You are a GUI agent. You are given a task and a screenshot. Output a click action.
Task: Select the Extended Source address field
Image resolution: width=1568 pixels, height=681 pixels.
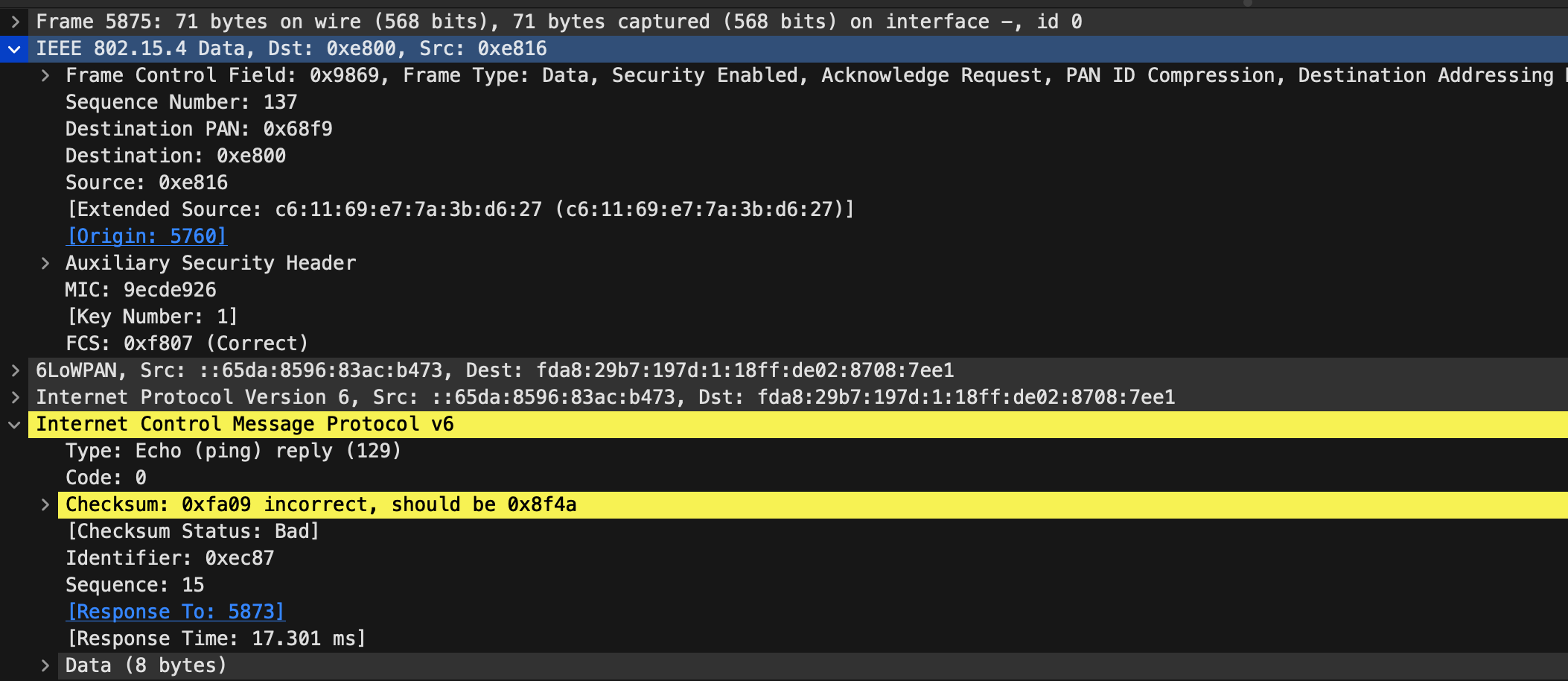point(460,209)
